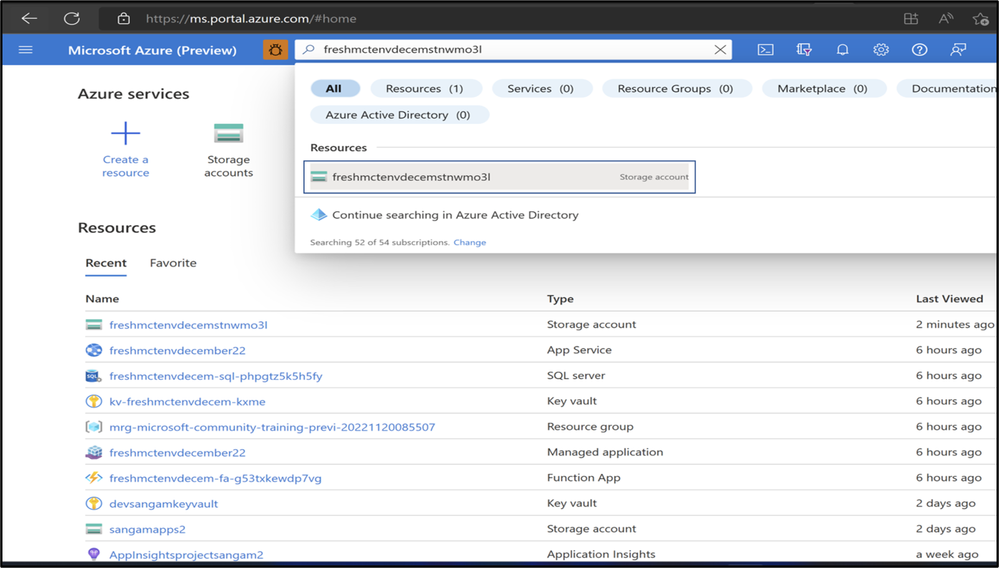Filter results by Marketplace (0)

[824, 89]
